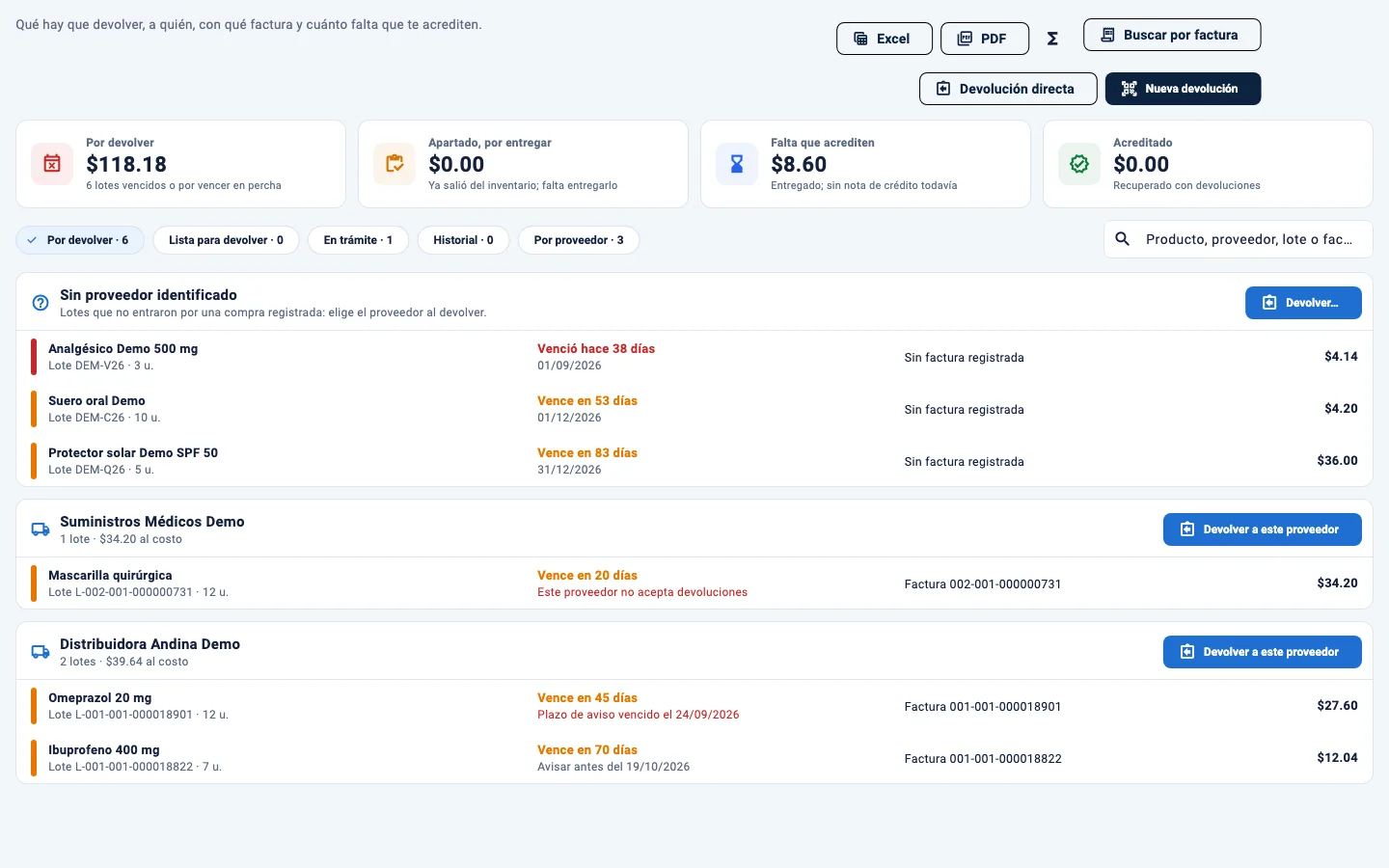
Task: Click the green check badge in Acreditado card
Action: (x=1079, y=164)
